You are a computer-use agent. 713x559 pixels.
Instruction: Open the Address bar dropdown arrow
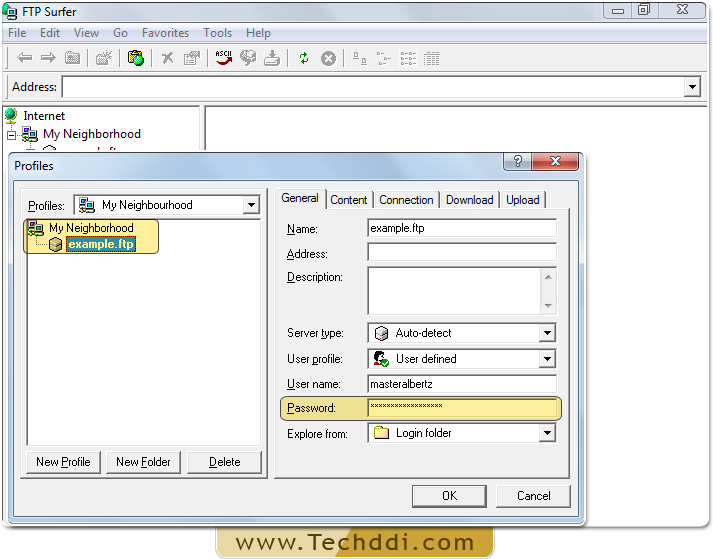(x=692, y=86)
